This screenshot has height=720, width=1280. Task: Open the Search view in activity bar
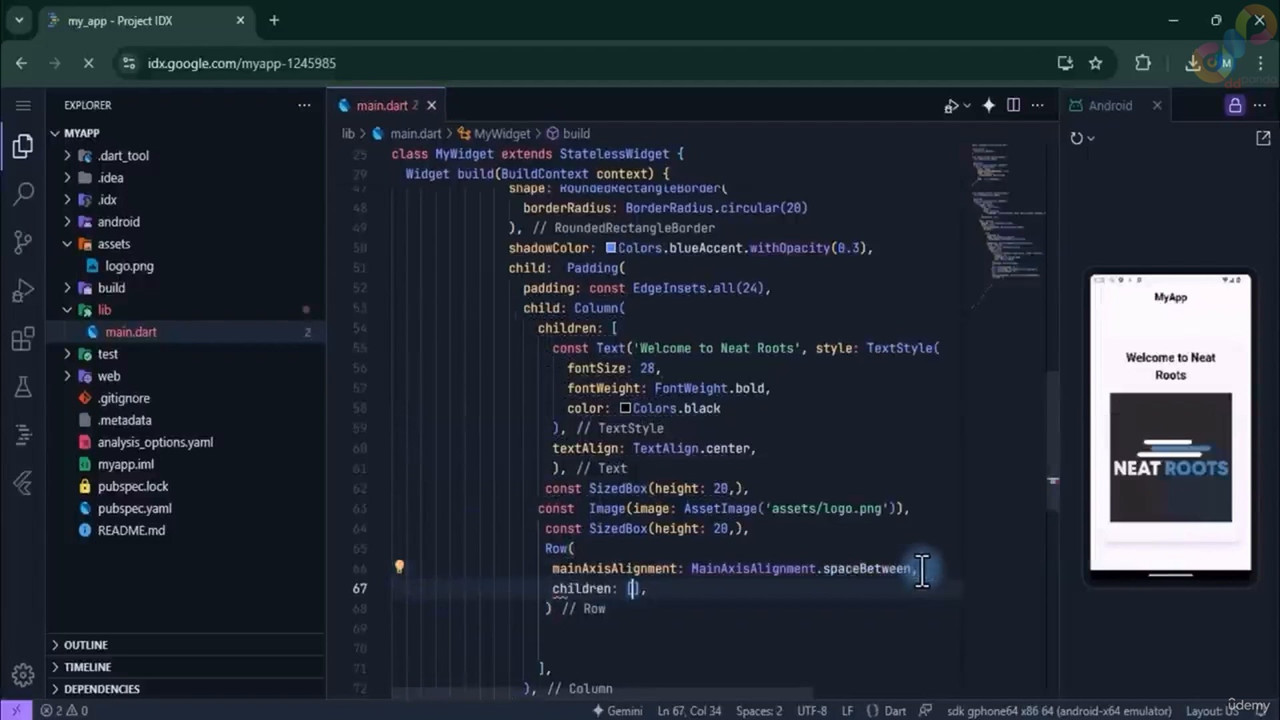click(x=23, y=194)
